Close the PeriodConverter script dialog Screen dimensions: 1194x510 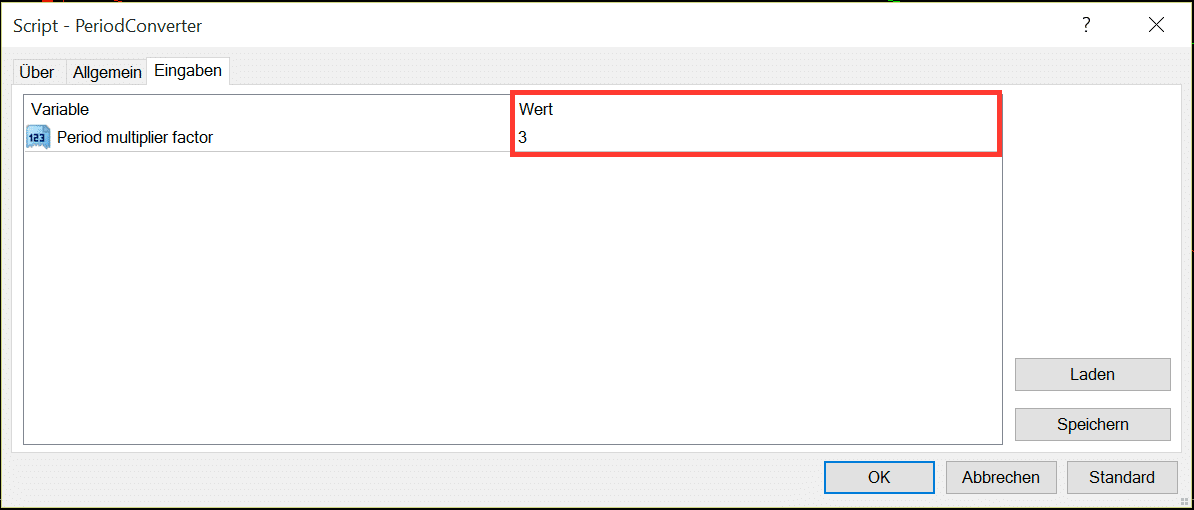[x=1156, y=25]
